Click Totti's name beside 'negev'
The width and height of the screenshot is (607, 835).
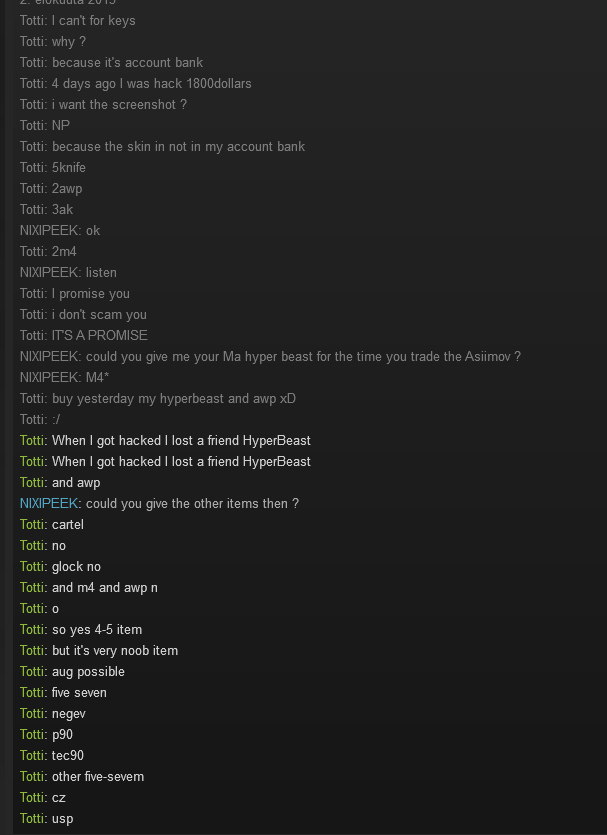[x=32, y=714]
